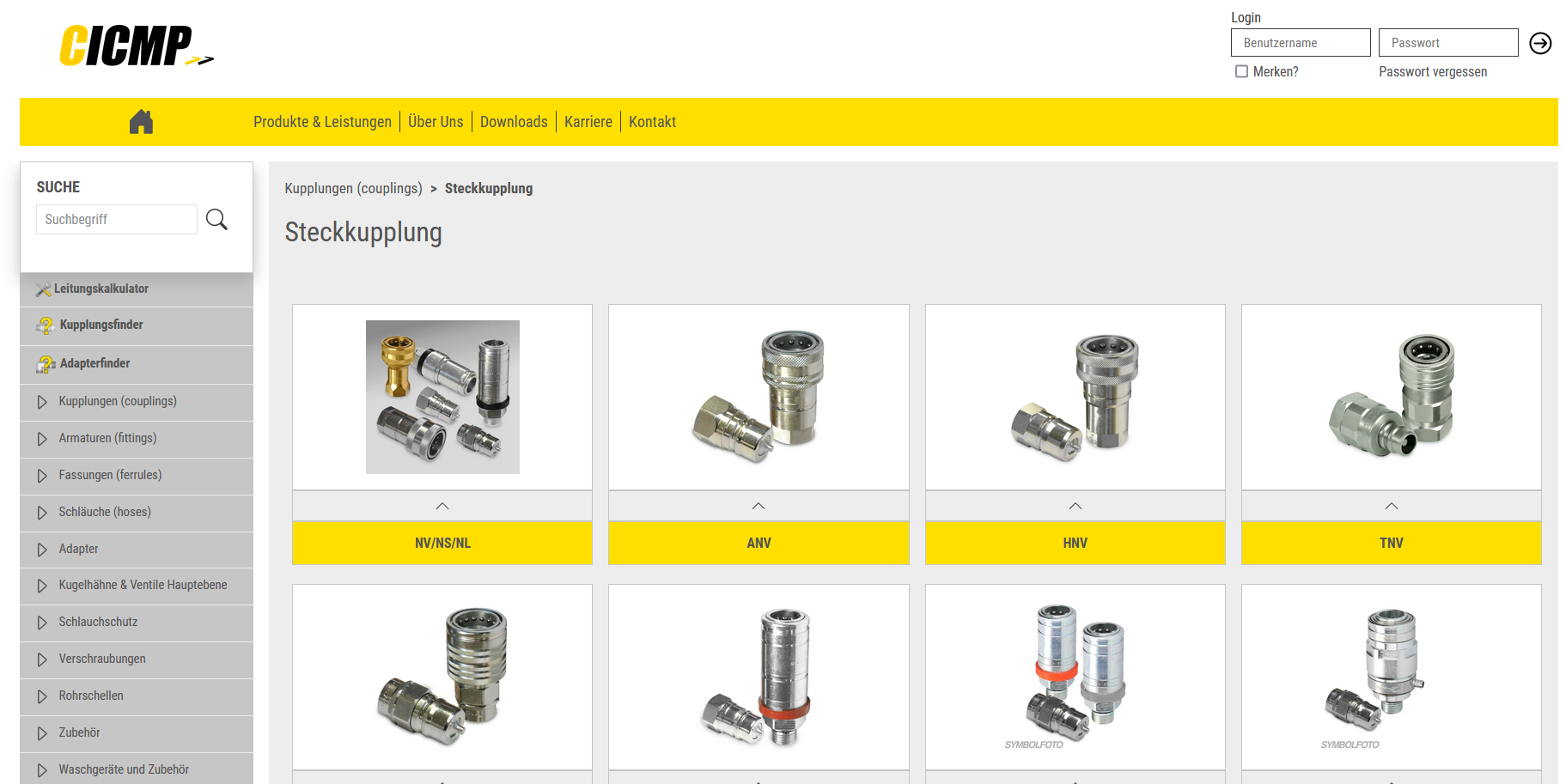This screenshot has height=784, width=1566.
Task: Toggle chevron above HNV
Action: [1075, 506]
